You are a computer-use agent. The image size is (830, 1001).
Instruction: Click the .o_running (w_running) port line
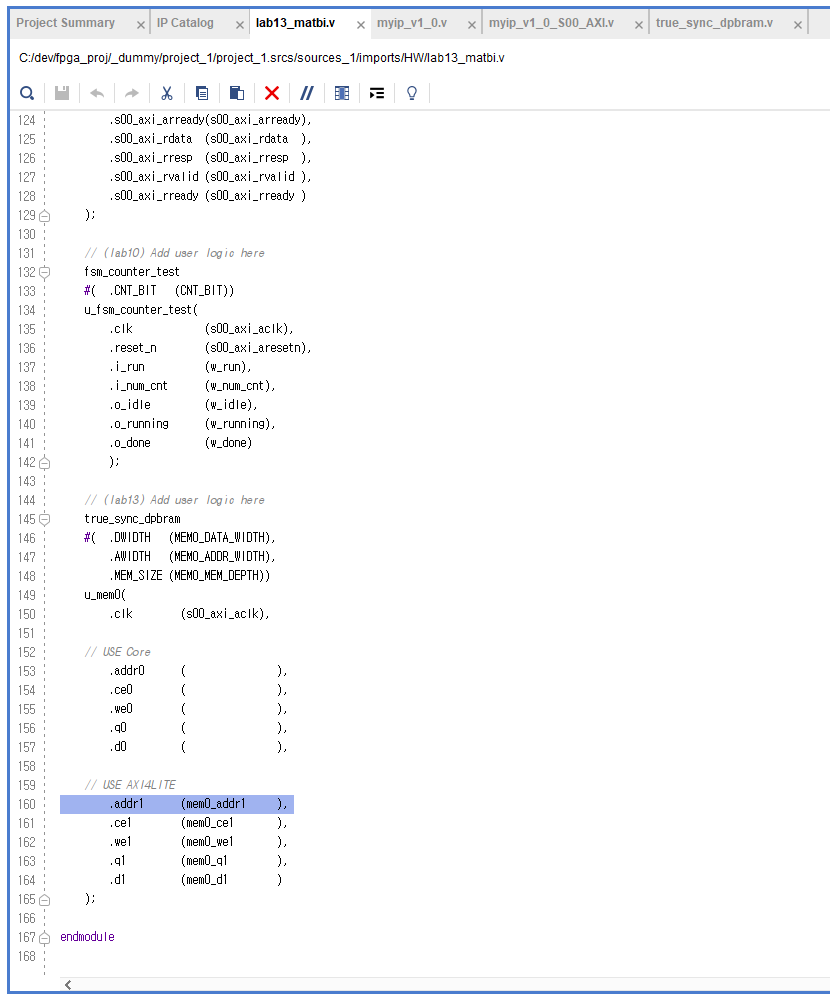[x=192, y=424]
